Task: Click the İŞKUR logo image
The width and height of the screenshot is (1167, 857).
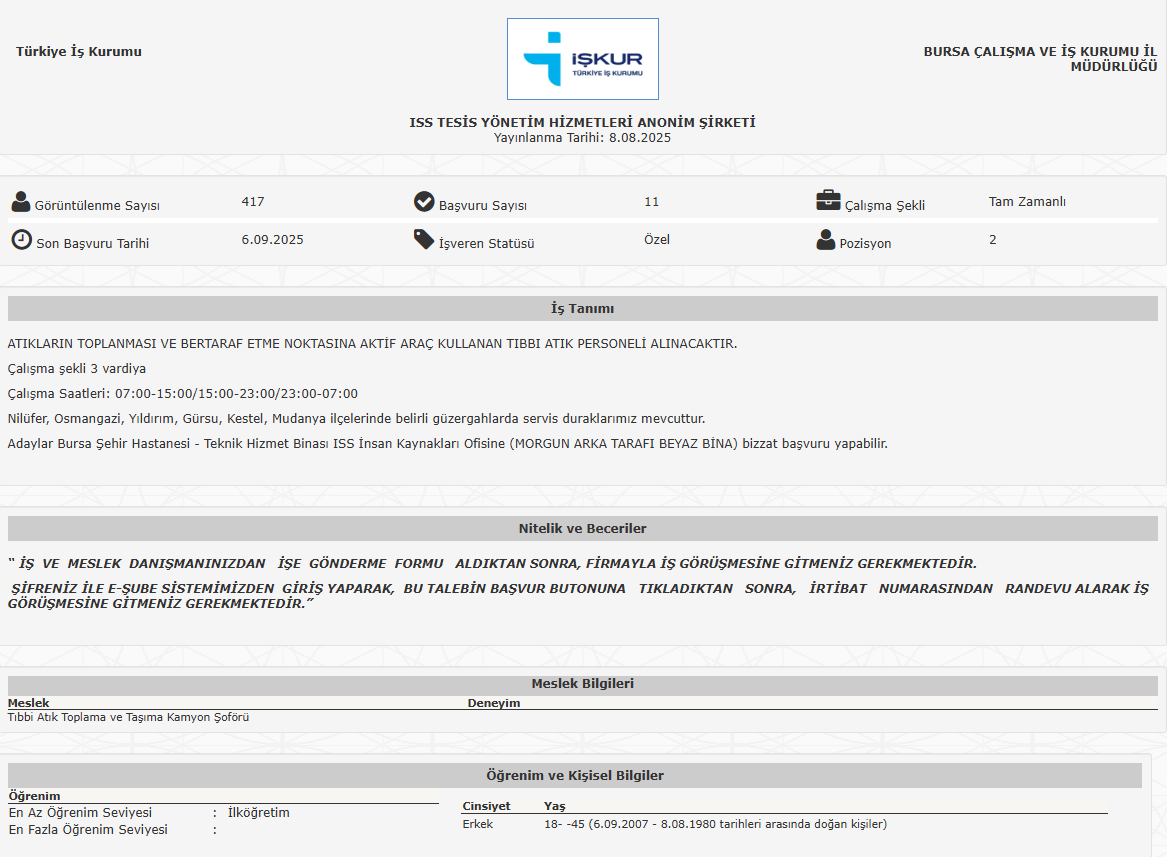Action: click(x=583, y=59)
